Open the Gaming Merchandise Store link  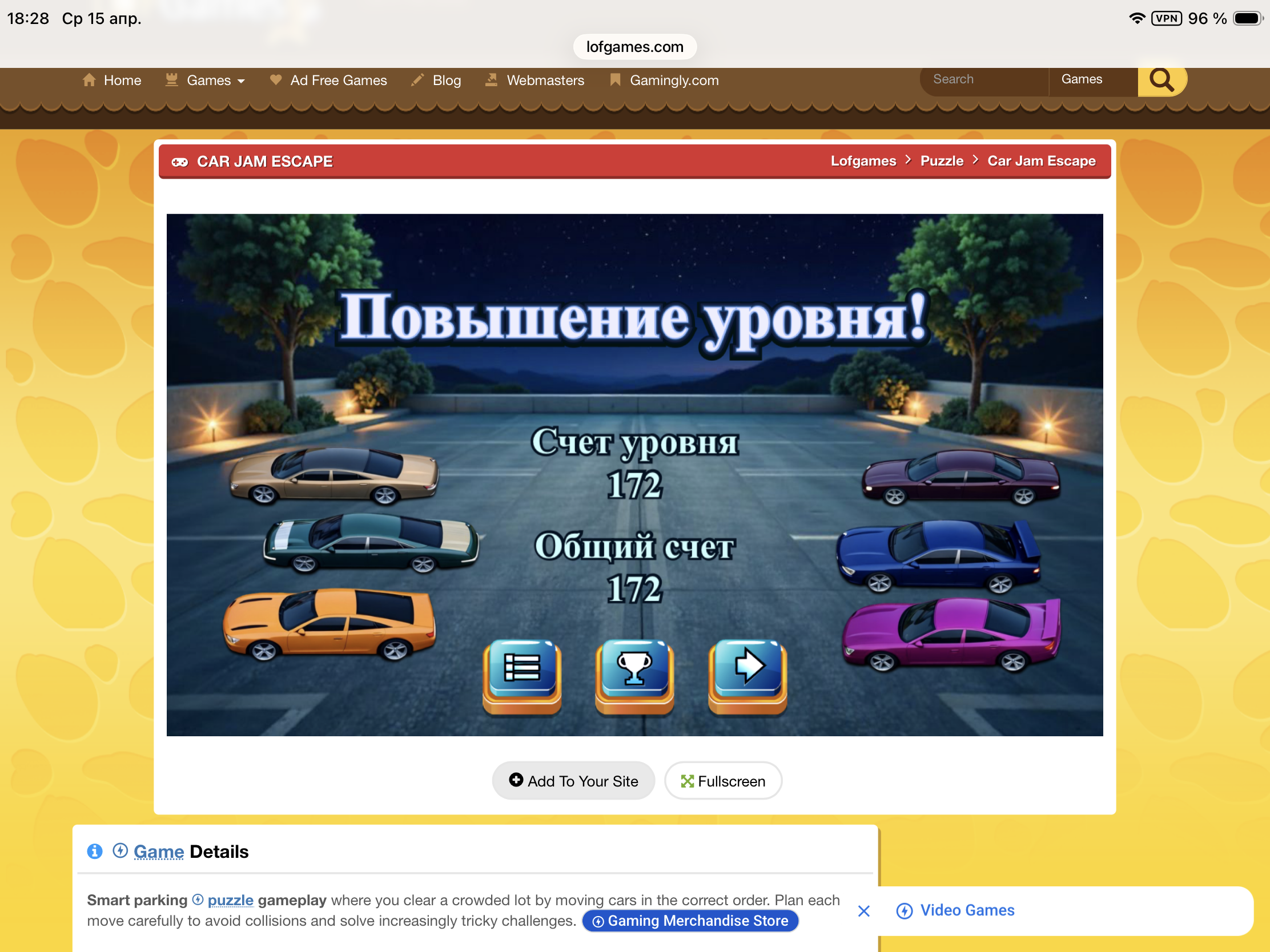pyautogui.click(x=690, y=921)
